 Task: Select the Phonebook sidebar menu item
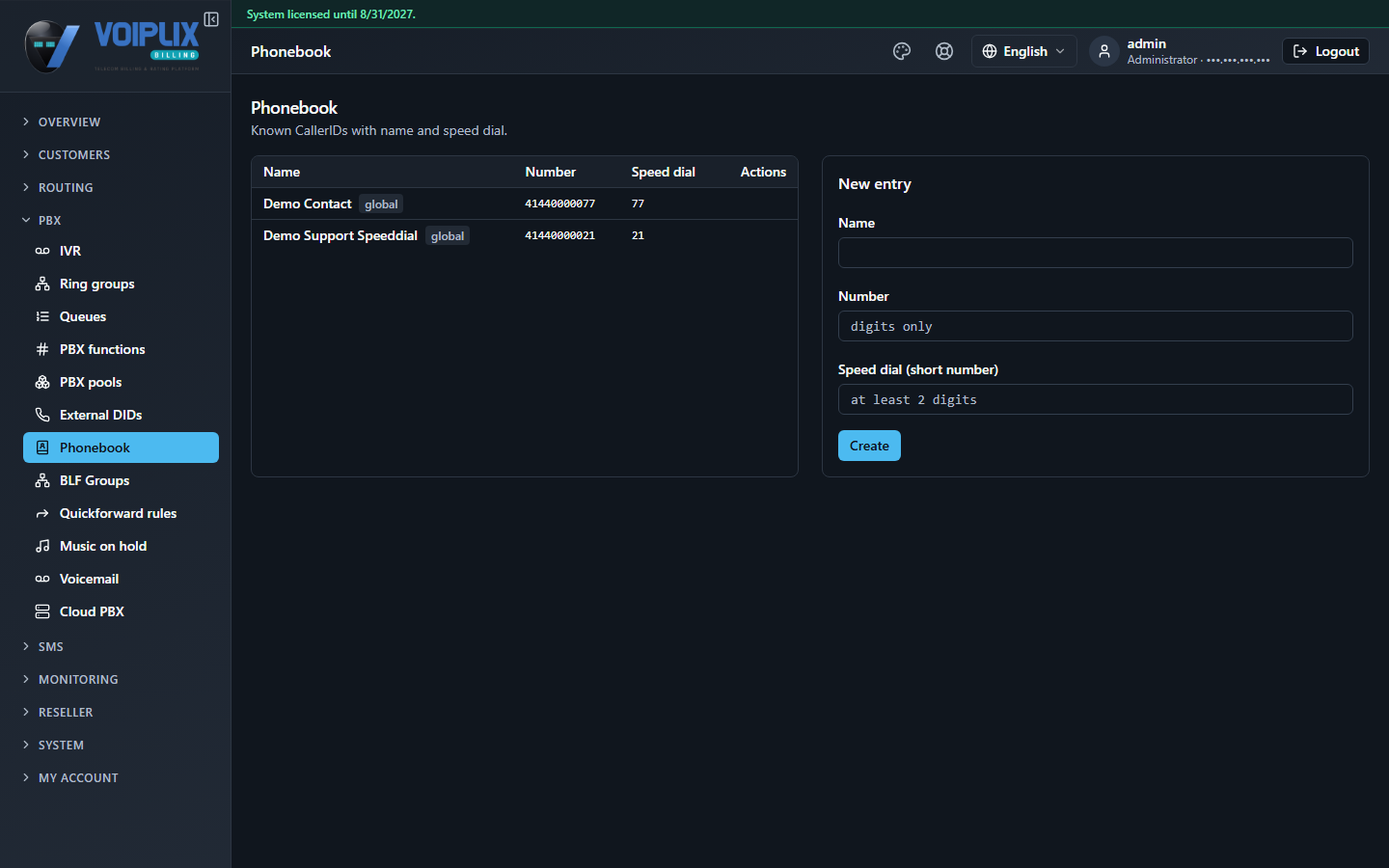tap(121, 448)
